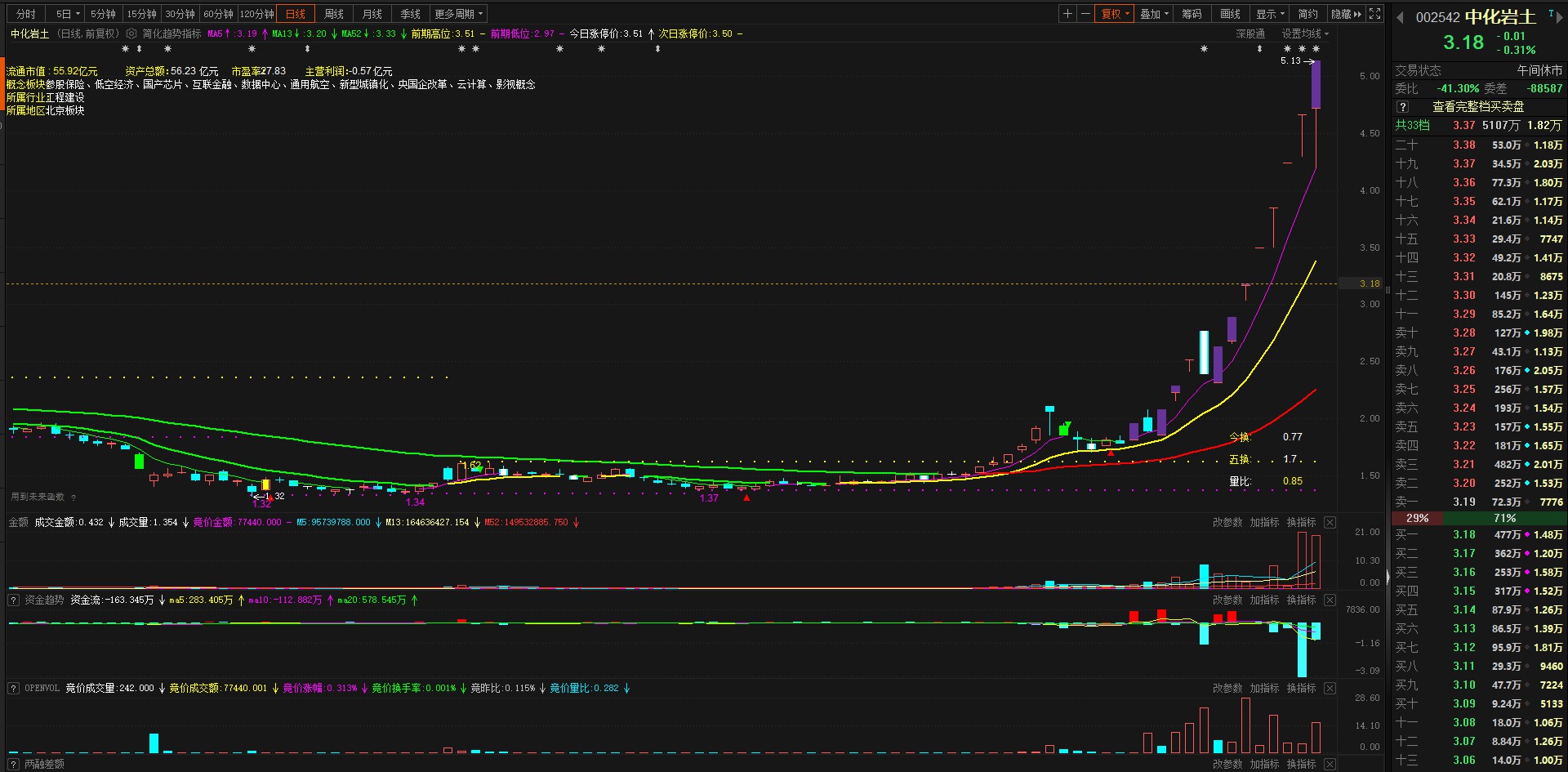The image size is (1568, 772).
Task: Click 深股通 link above the chart
Action: pyautogui.click(x=1250, y=34)
